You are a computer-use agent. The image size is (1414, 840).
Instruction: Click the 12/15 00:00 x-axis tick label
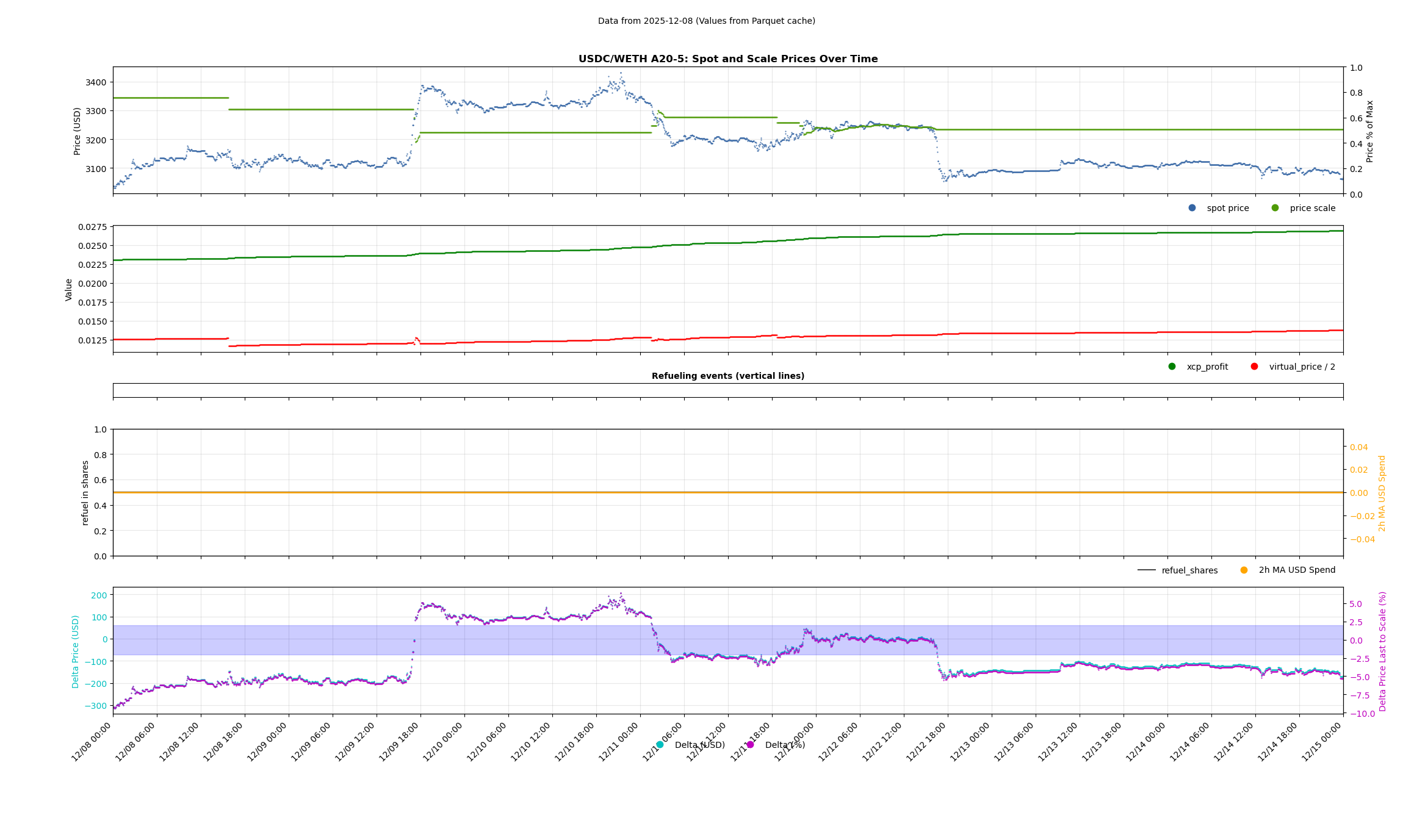(1322, 741)
